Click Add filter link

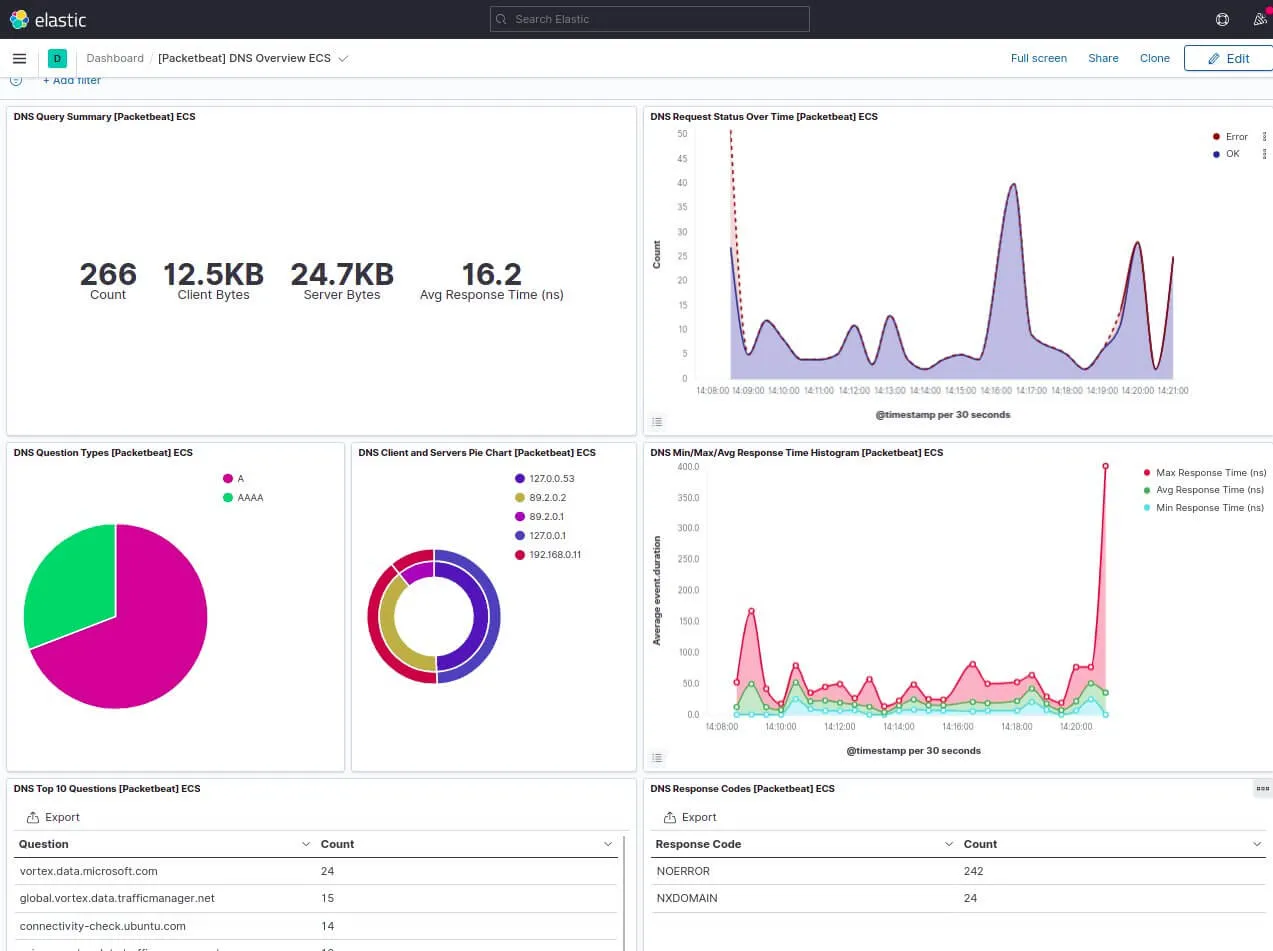pyautogui.click(x=71, y=80)
